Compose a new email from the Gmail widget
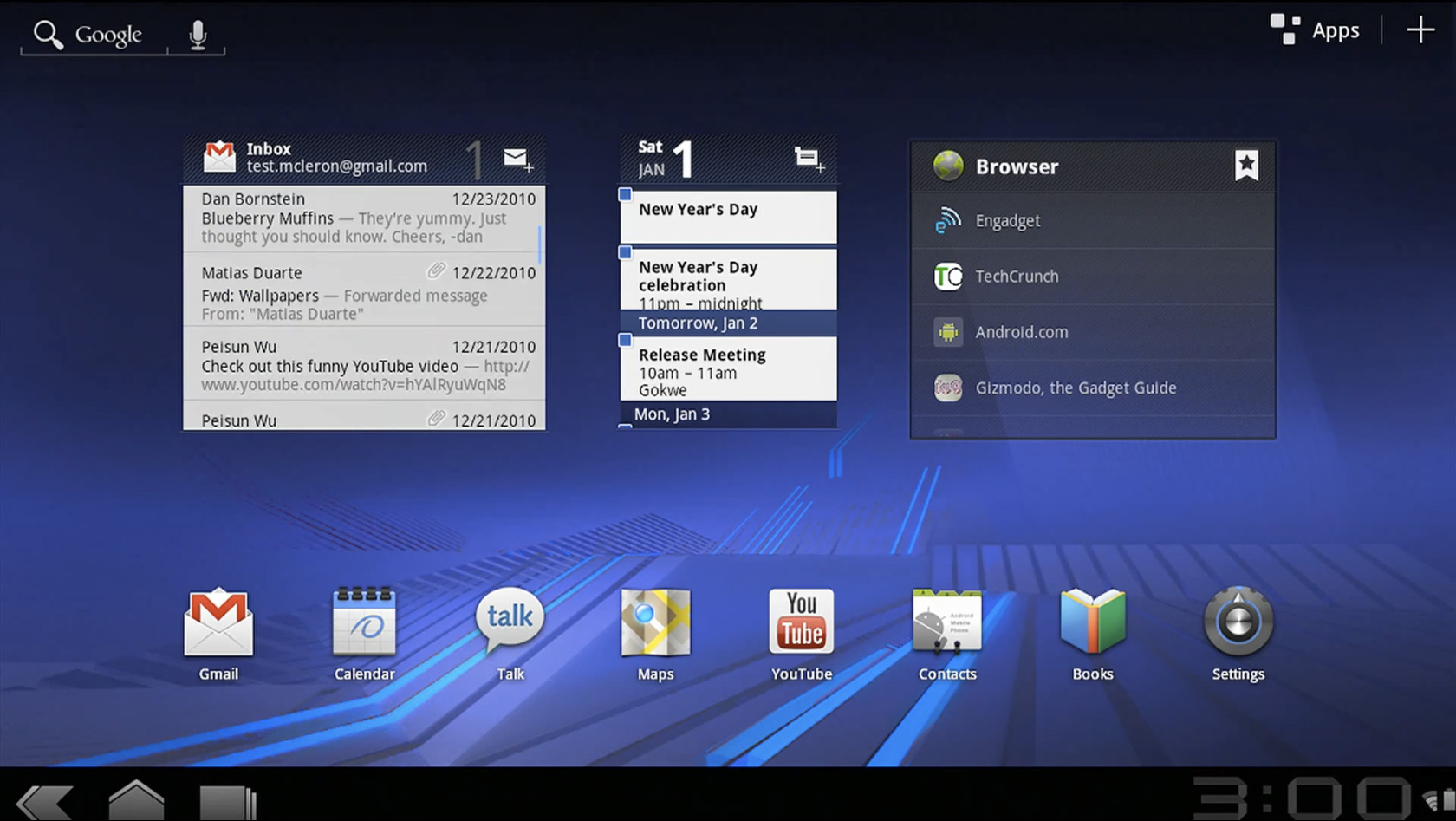 tap(517, 159)
